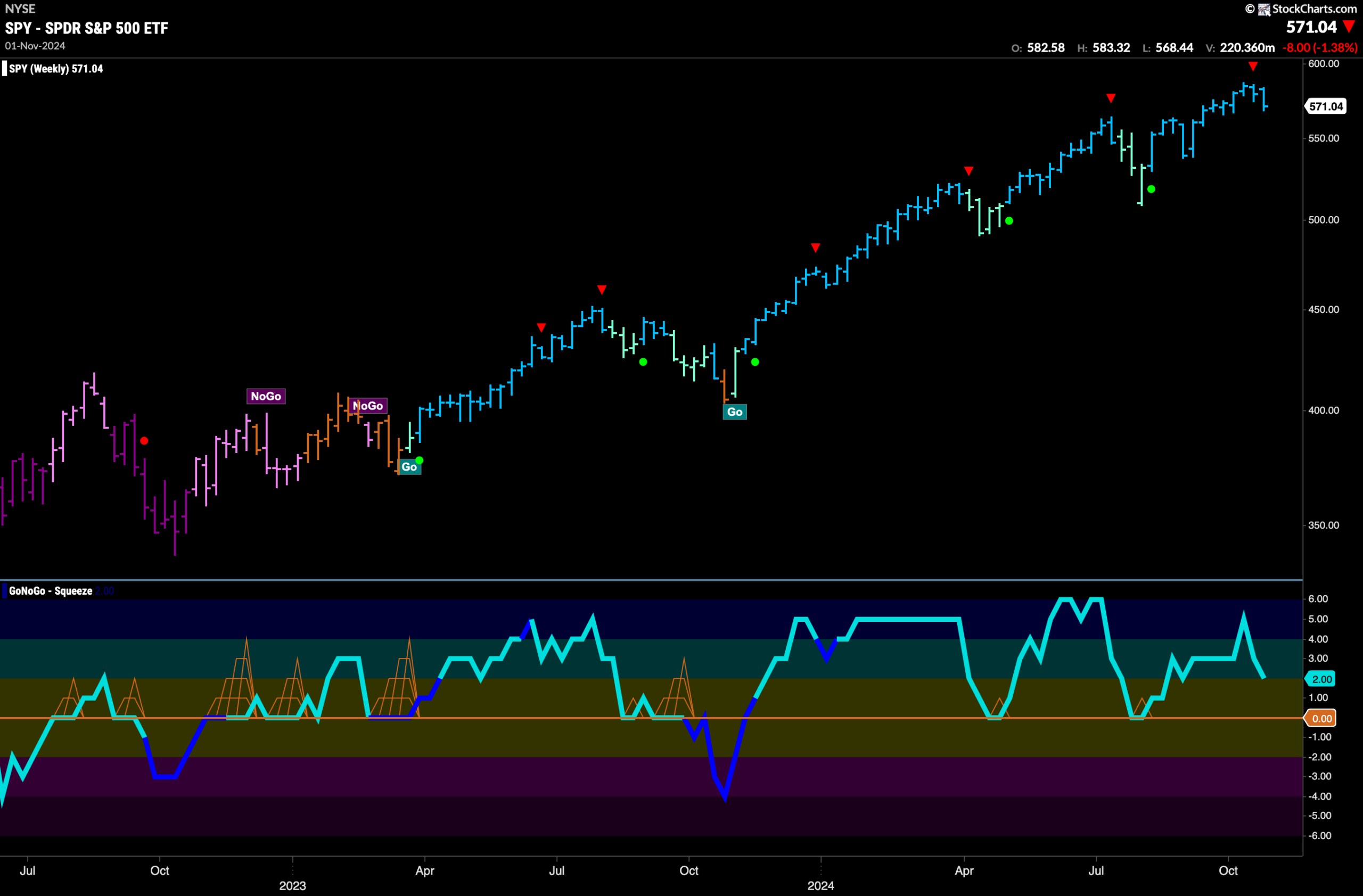Click the Go label near October 2023
The image size is (1363, 896).
[x=735, y=412]
